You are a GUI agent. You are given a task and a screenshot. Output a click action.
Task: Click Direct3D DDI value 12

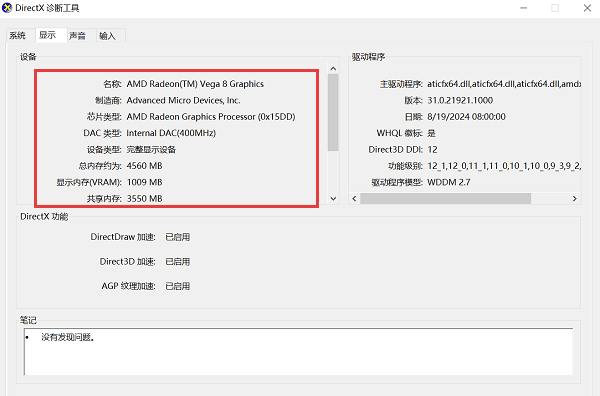[432, 150]
